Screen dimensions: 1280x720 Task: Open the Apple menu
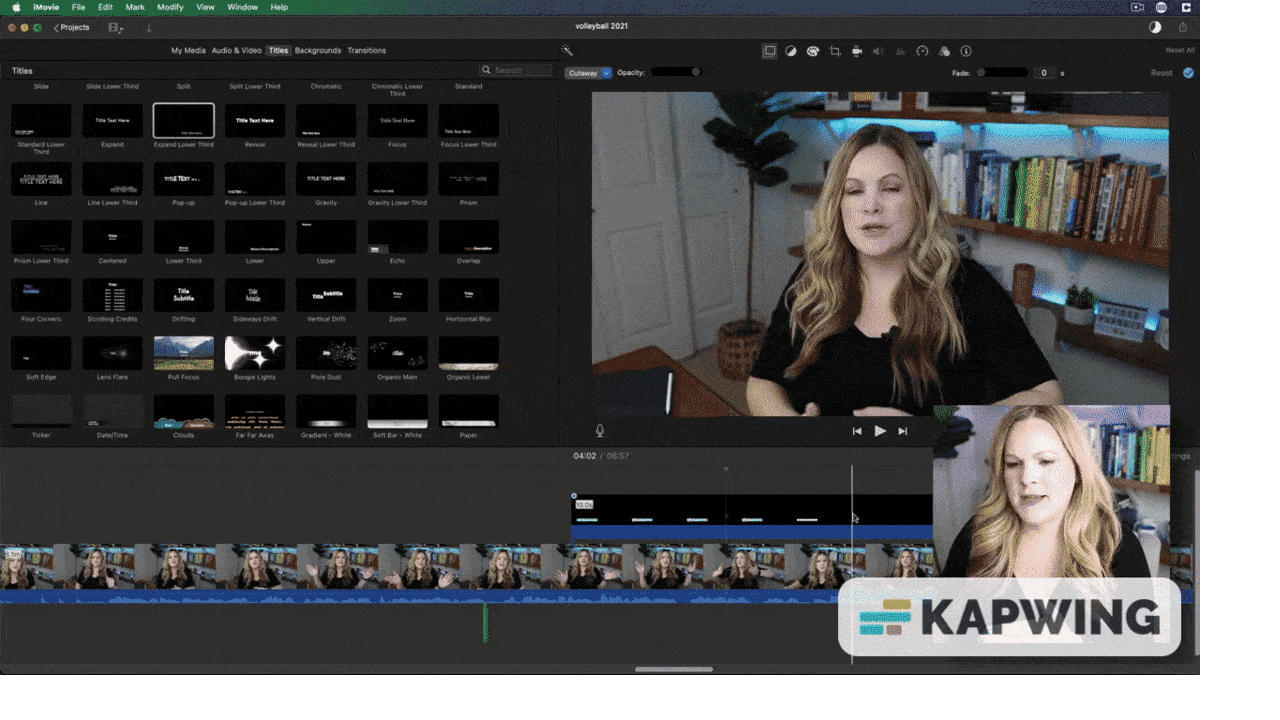16,7
